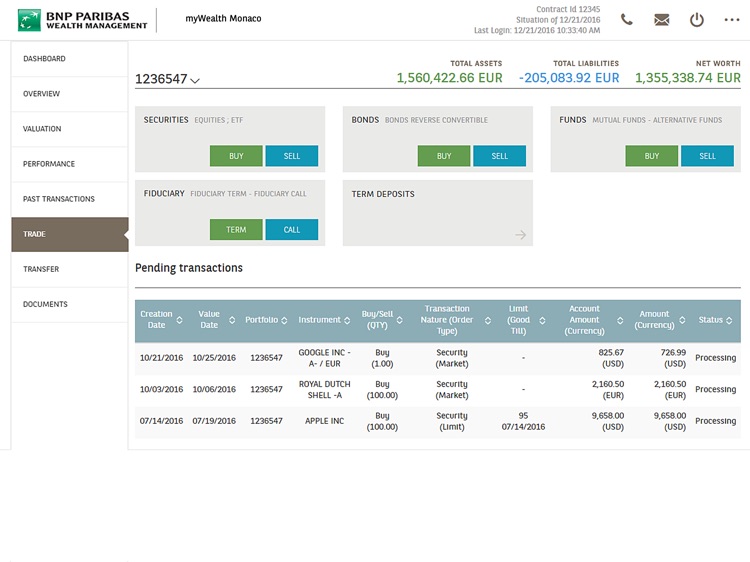The height and width of the screenshot is (562, 750).
Task: Click Sell under Securities
Action: [292, 156]
